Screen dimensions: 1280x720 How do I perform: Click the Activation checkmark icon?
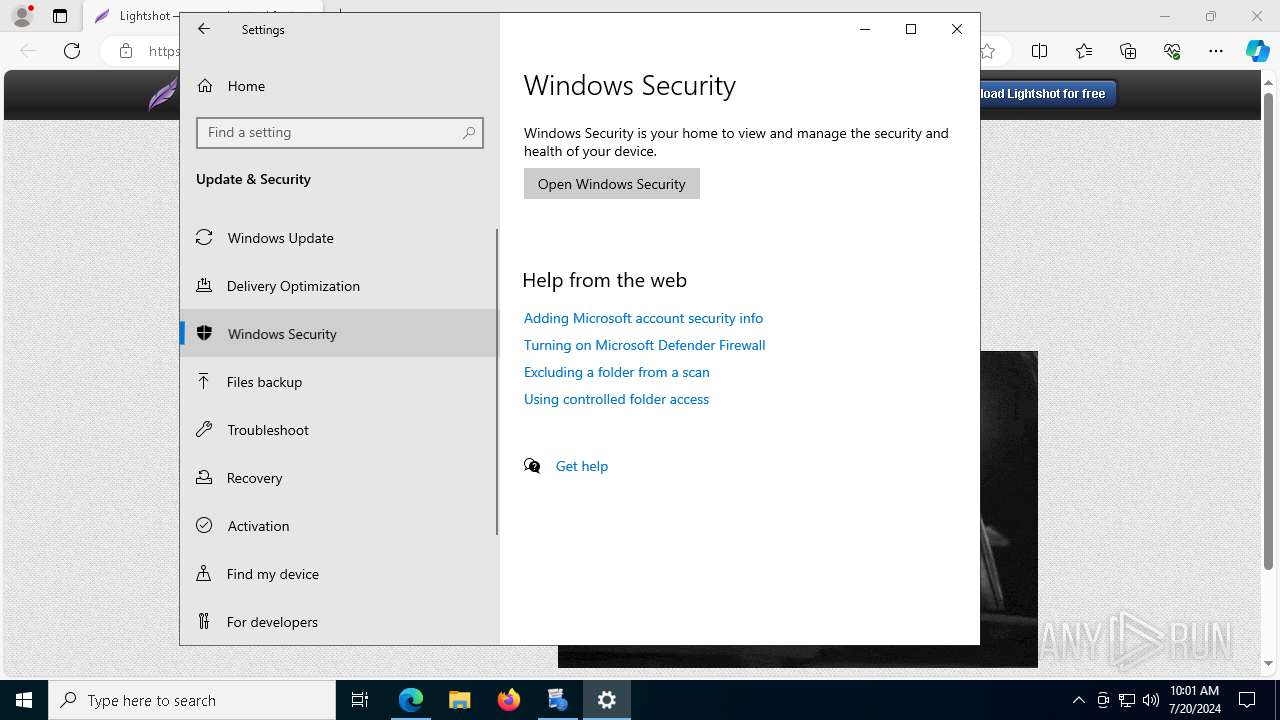[204, 525]
